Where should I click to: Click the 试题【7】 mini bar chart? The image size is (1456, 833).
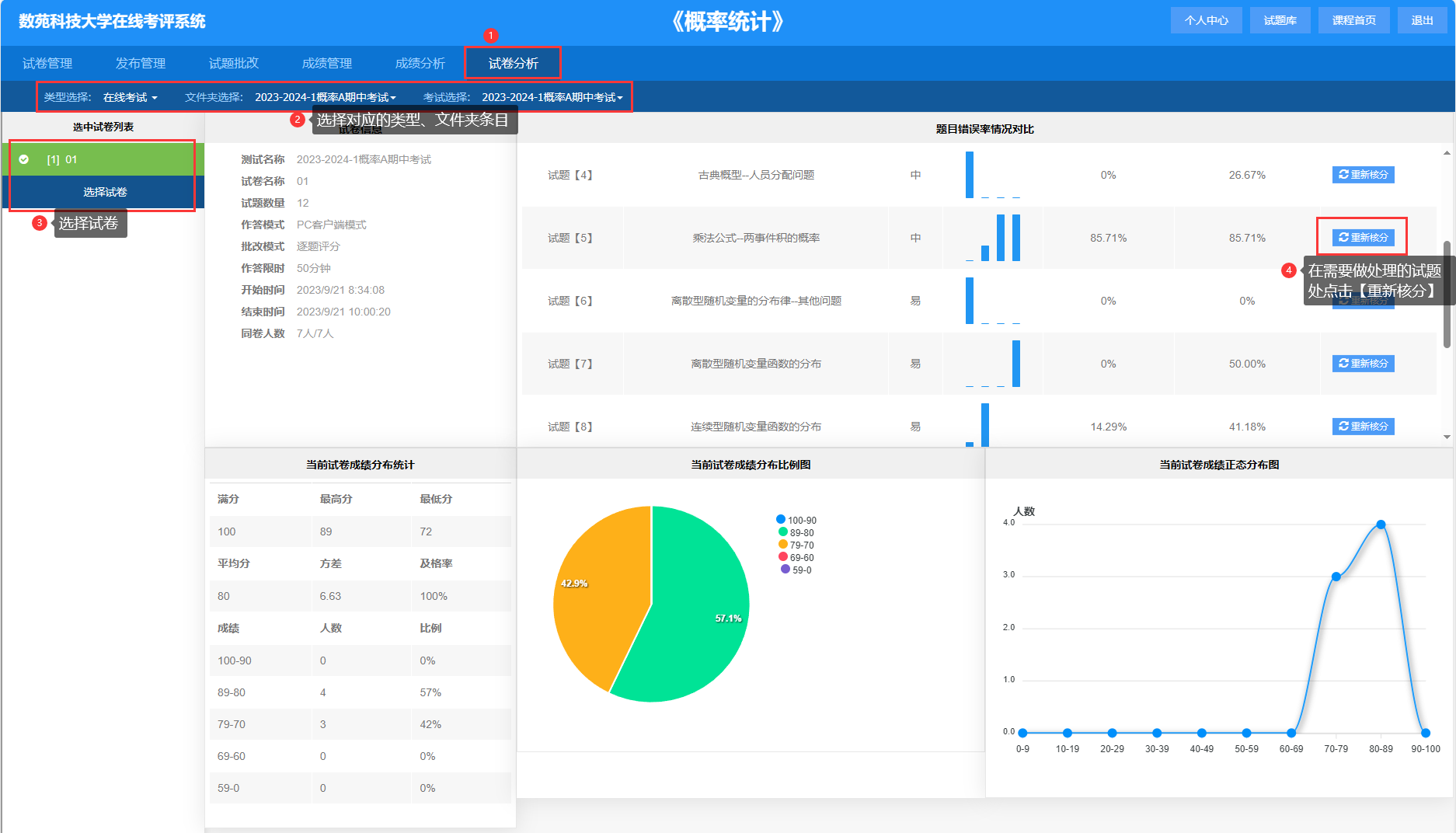pyautogui.click(x=993, y=364)
